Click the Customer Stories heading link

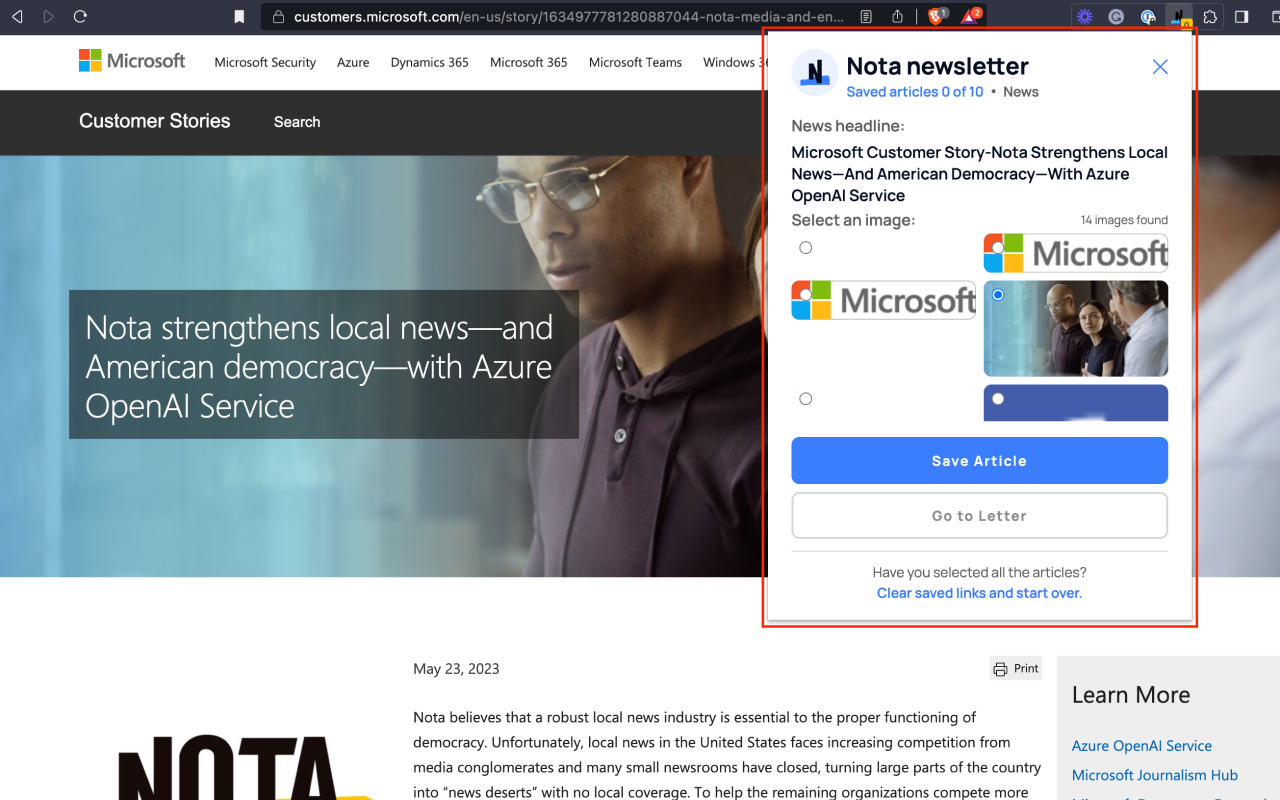pyautogui.click(x=155, y=121)
